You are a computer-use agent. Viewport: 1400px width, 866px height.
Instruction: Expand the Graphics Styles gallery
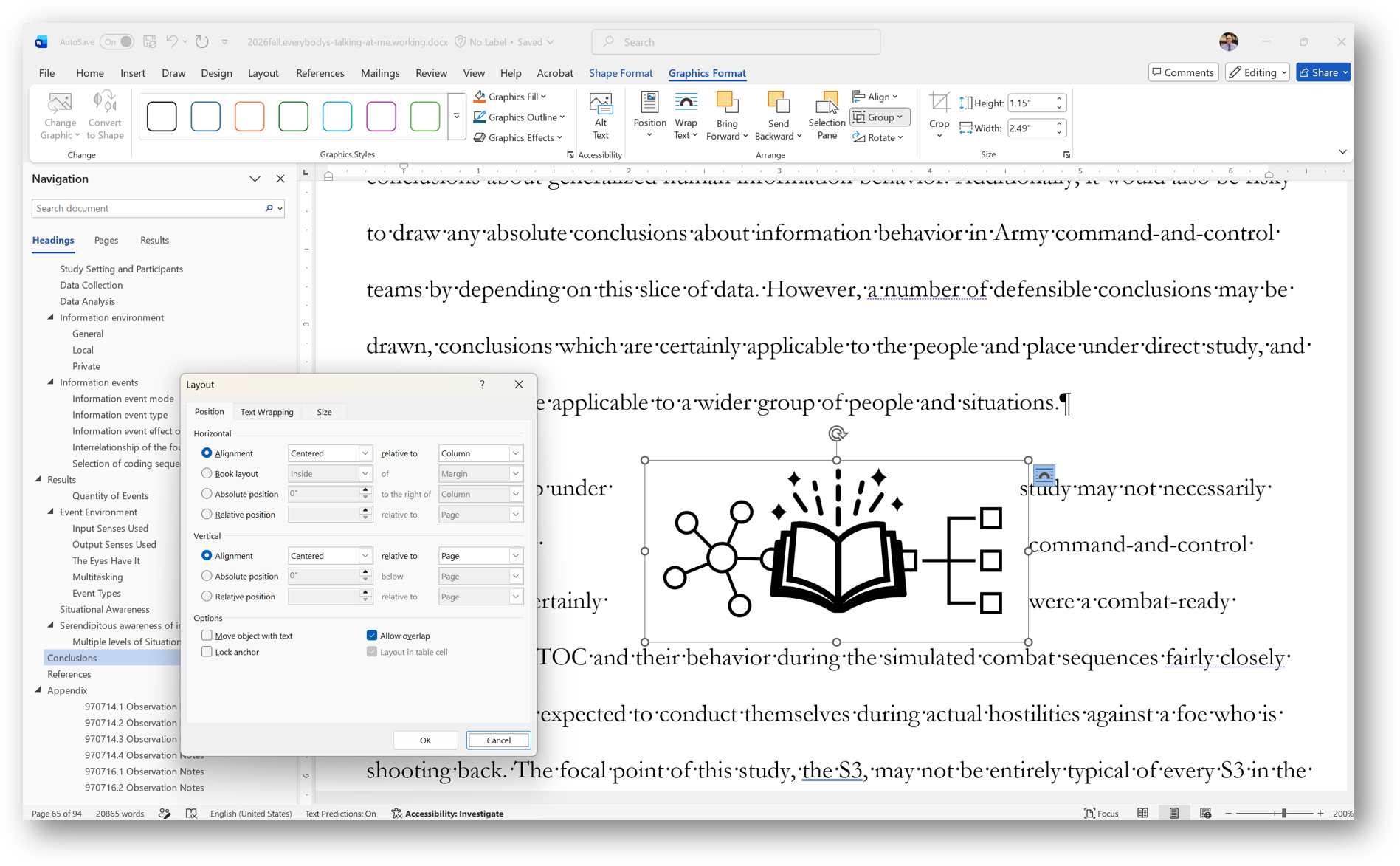[x=457, y=116]
